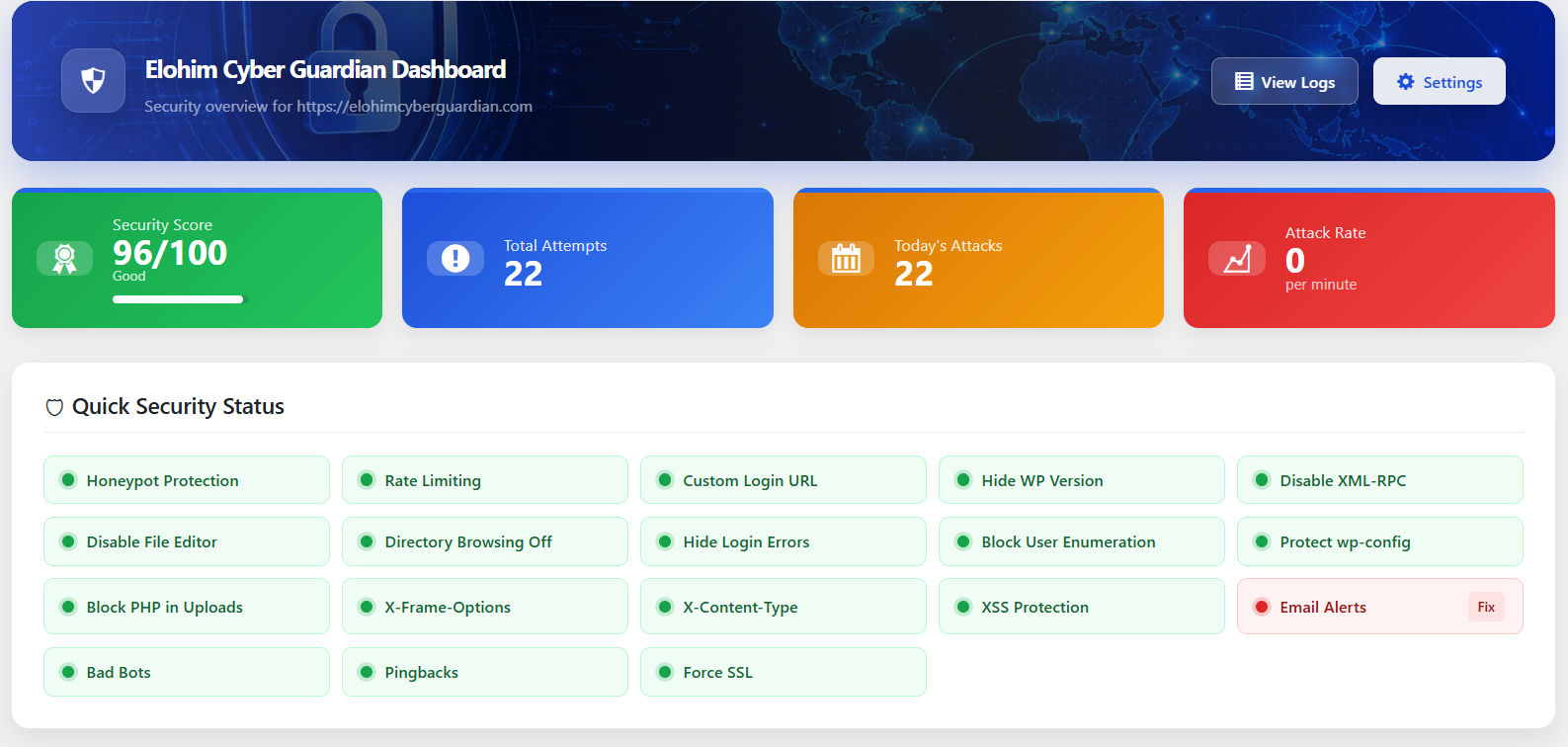Screen dimensions: 1568x747
Task: Click the Disable XML-RPC status item
Action: click(1380, 480)
